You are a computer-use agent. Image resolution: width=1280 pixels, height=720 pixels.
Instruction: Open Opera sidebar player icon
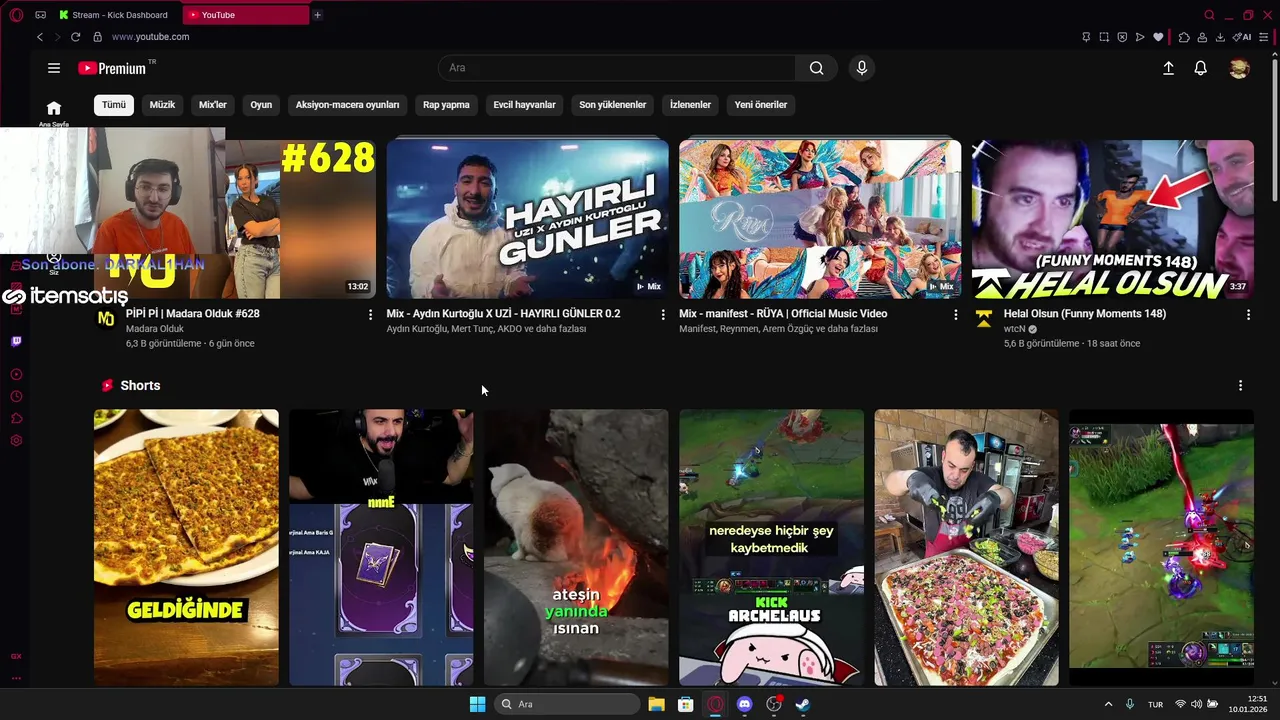[16, 374]
